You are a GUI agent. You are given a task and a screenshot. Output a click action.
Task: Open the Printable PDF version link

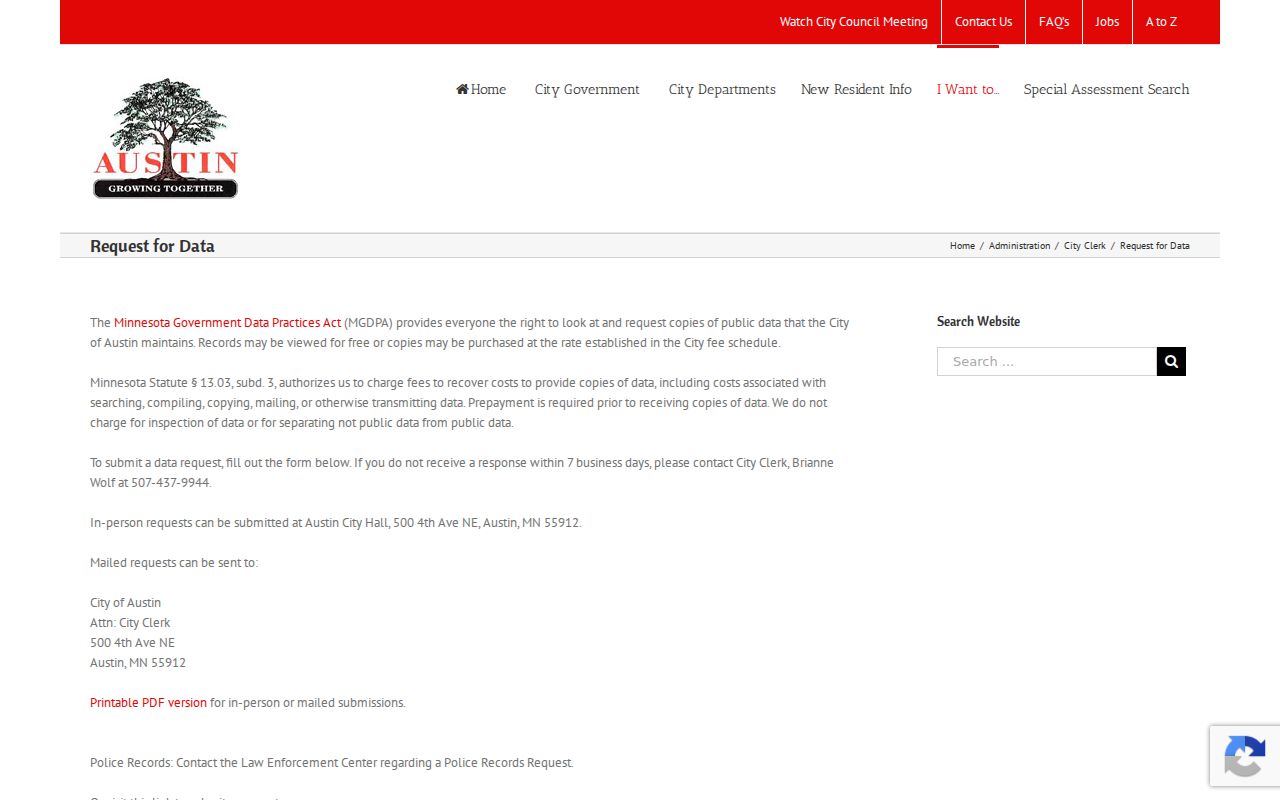pos(148,703)
